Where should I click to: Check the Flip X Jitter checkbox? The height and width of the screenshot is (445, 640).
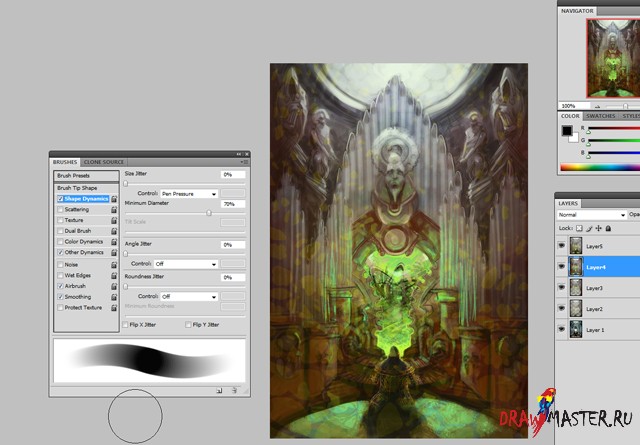[125, 325]
